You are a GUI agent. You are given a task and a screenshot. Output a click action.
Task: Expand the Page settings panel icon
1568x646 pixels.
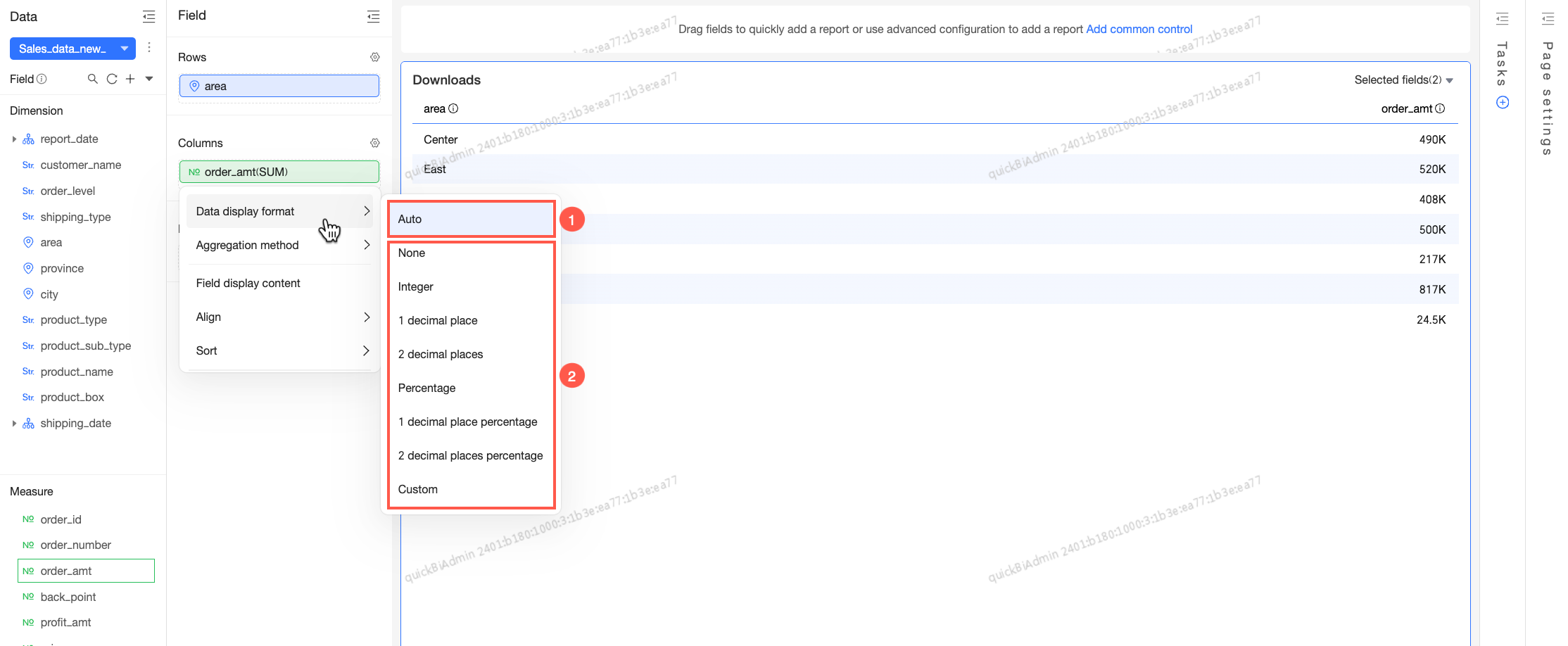1548,18
